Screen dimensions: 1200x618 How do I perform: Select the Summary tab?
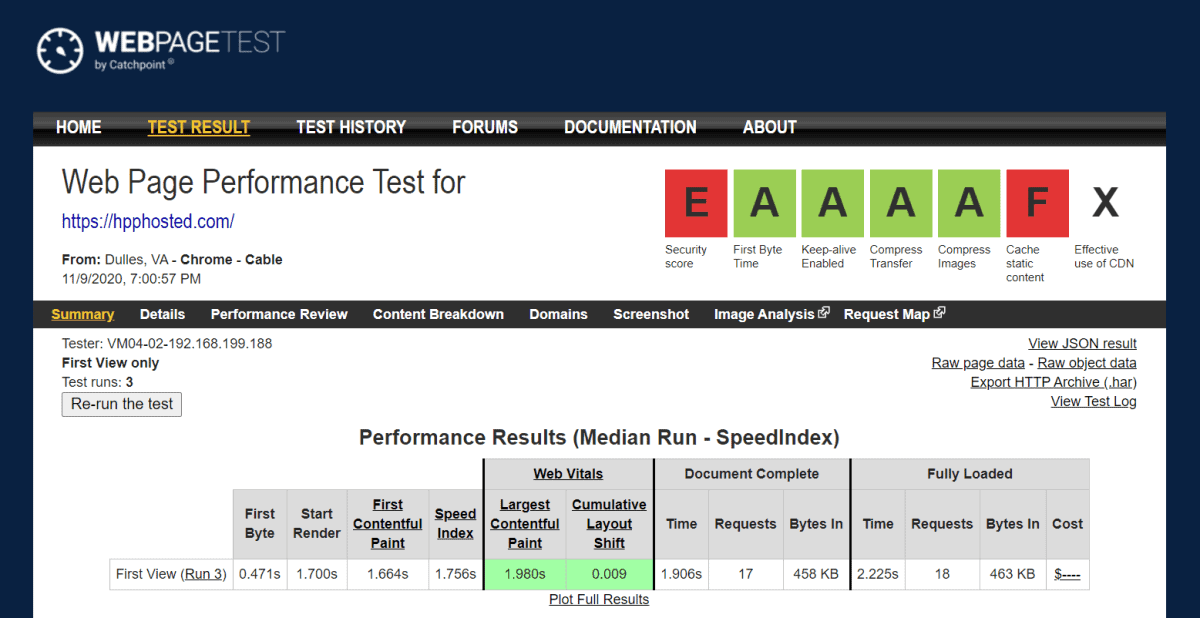[83, 314]
